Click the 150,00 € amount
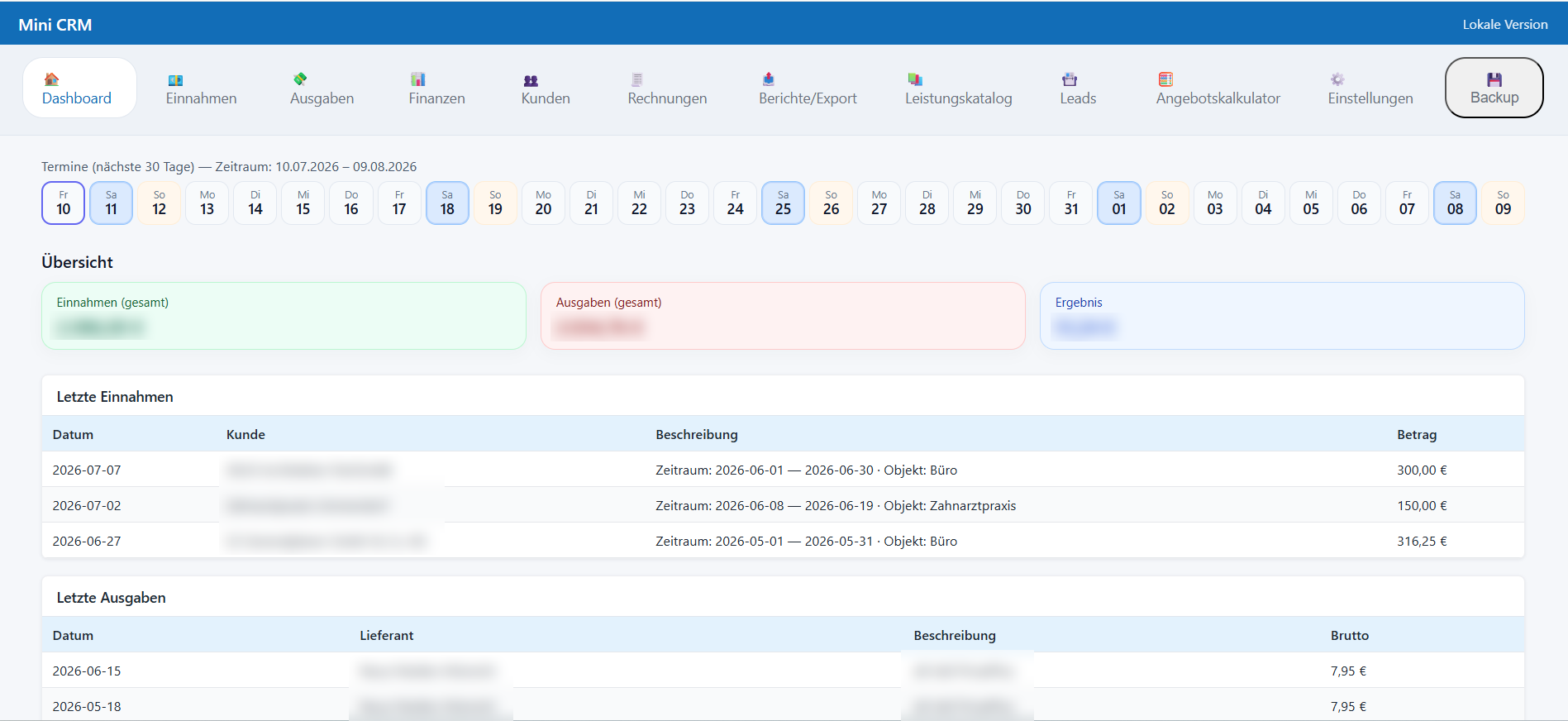 tap(1422, 505)
